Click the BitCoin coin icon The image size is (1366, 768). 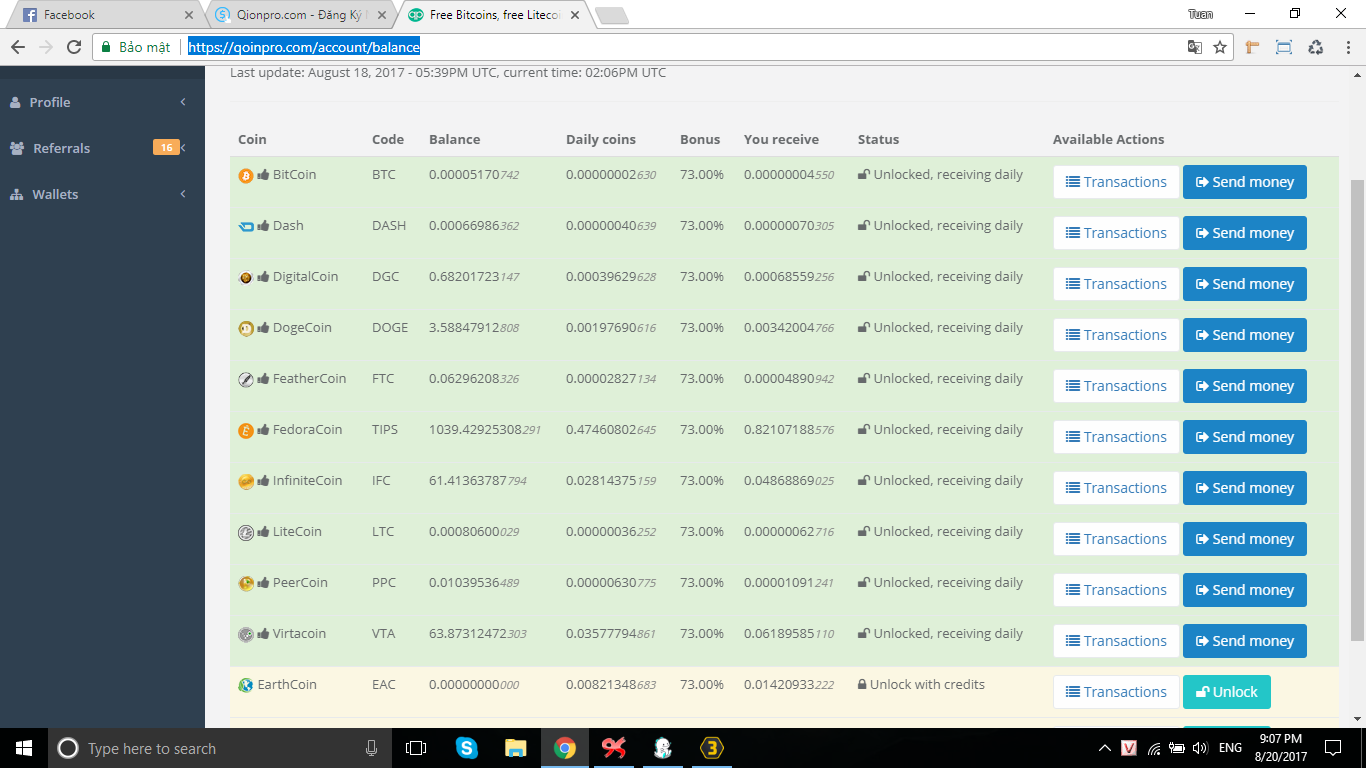pos(245,176)
